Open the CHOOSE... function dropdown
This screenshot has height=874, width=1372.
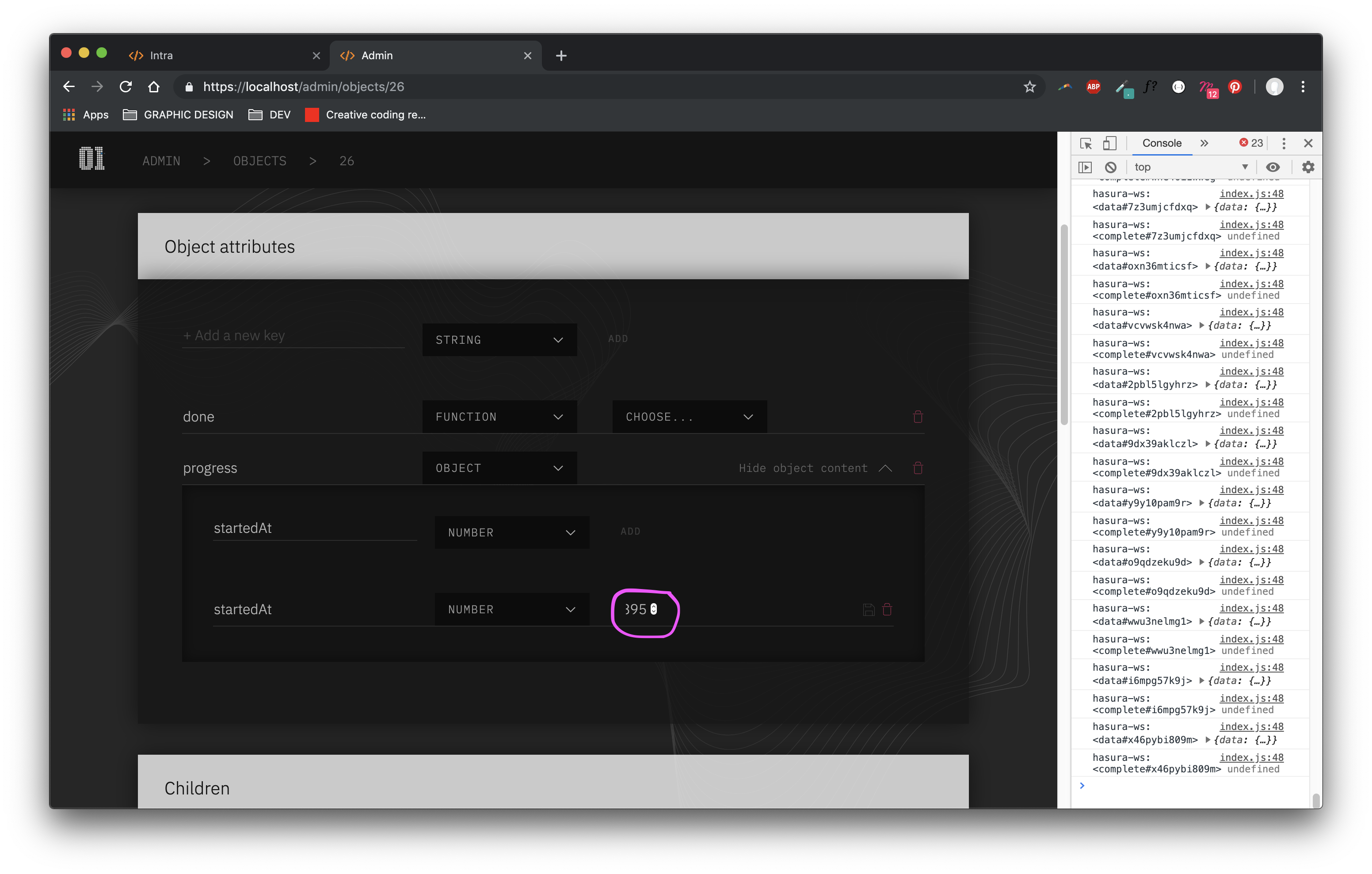[690, 417]
